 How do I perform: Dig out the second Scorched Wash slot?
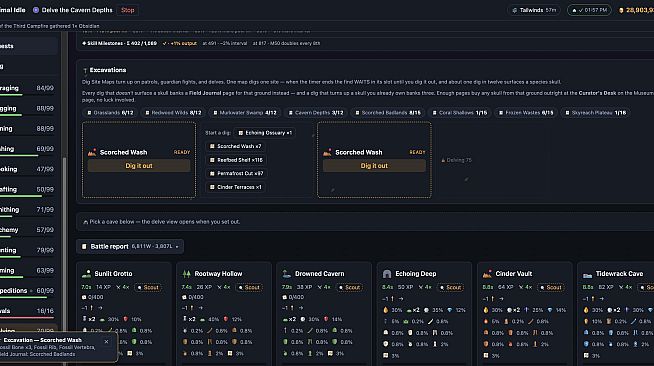(x=374, y=166)
